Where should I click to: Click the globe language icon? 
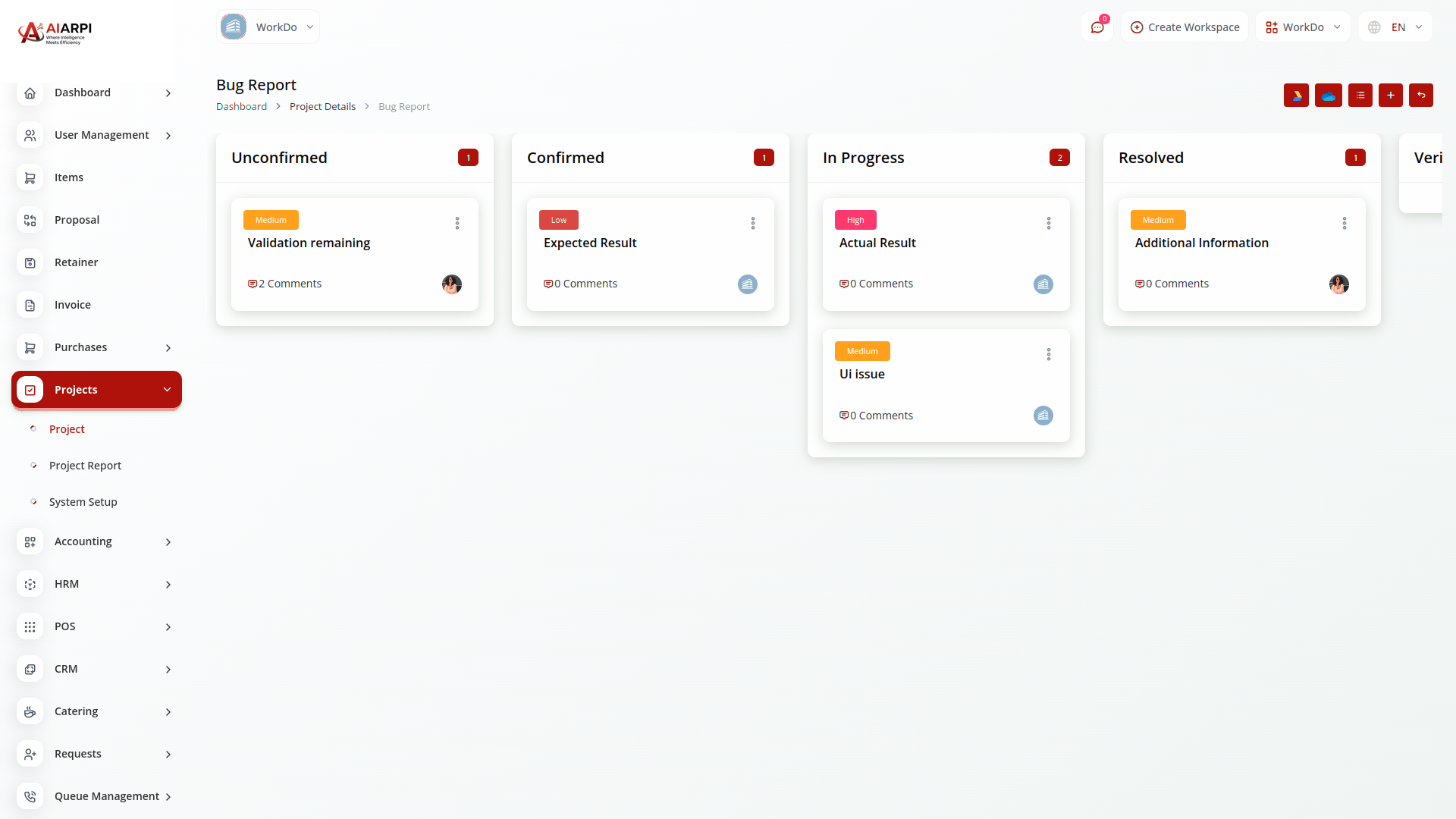1374,27
